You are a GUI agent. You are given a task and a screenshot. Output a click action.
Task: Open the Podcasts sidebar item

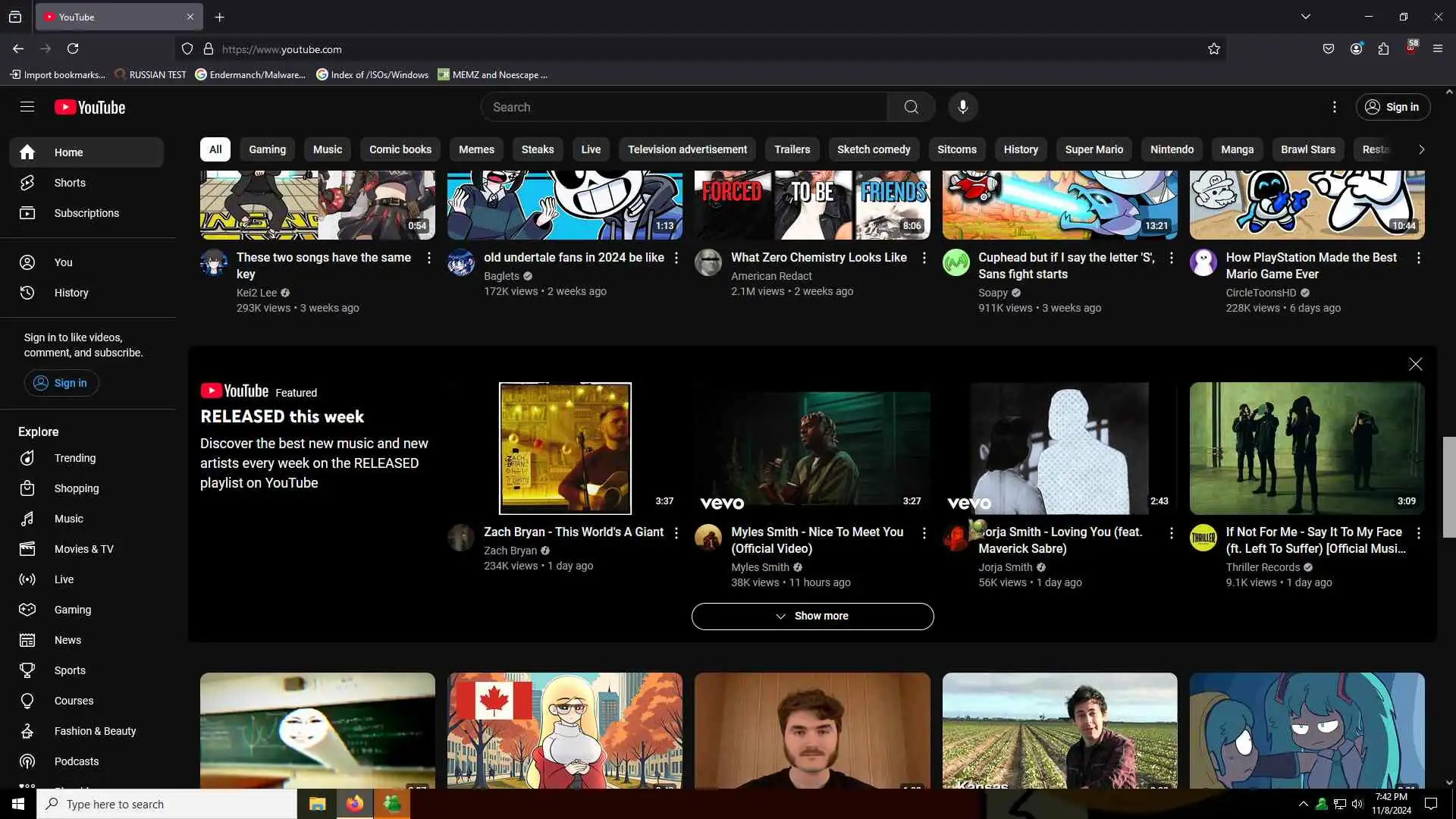point(76,761)
